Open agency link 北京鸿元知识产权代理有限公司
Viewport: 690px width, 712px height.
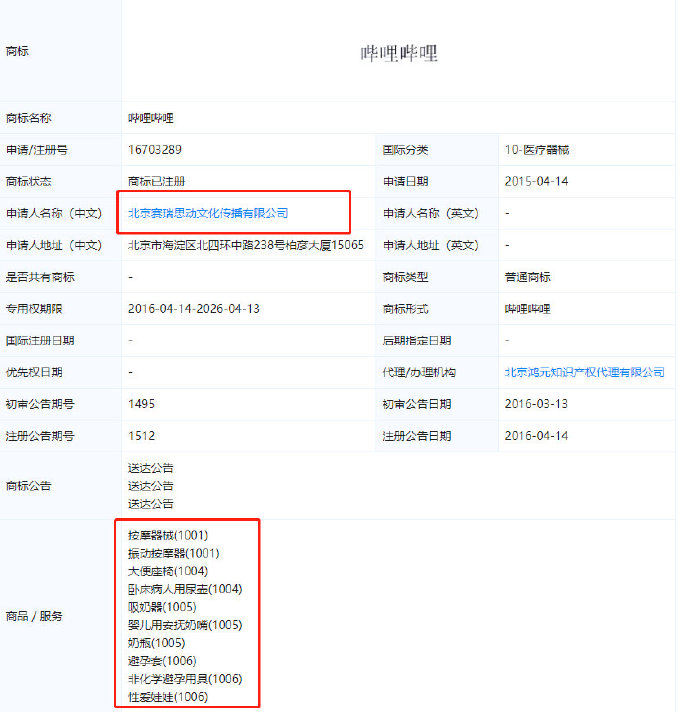pos(585,372)
